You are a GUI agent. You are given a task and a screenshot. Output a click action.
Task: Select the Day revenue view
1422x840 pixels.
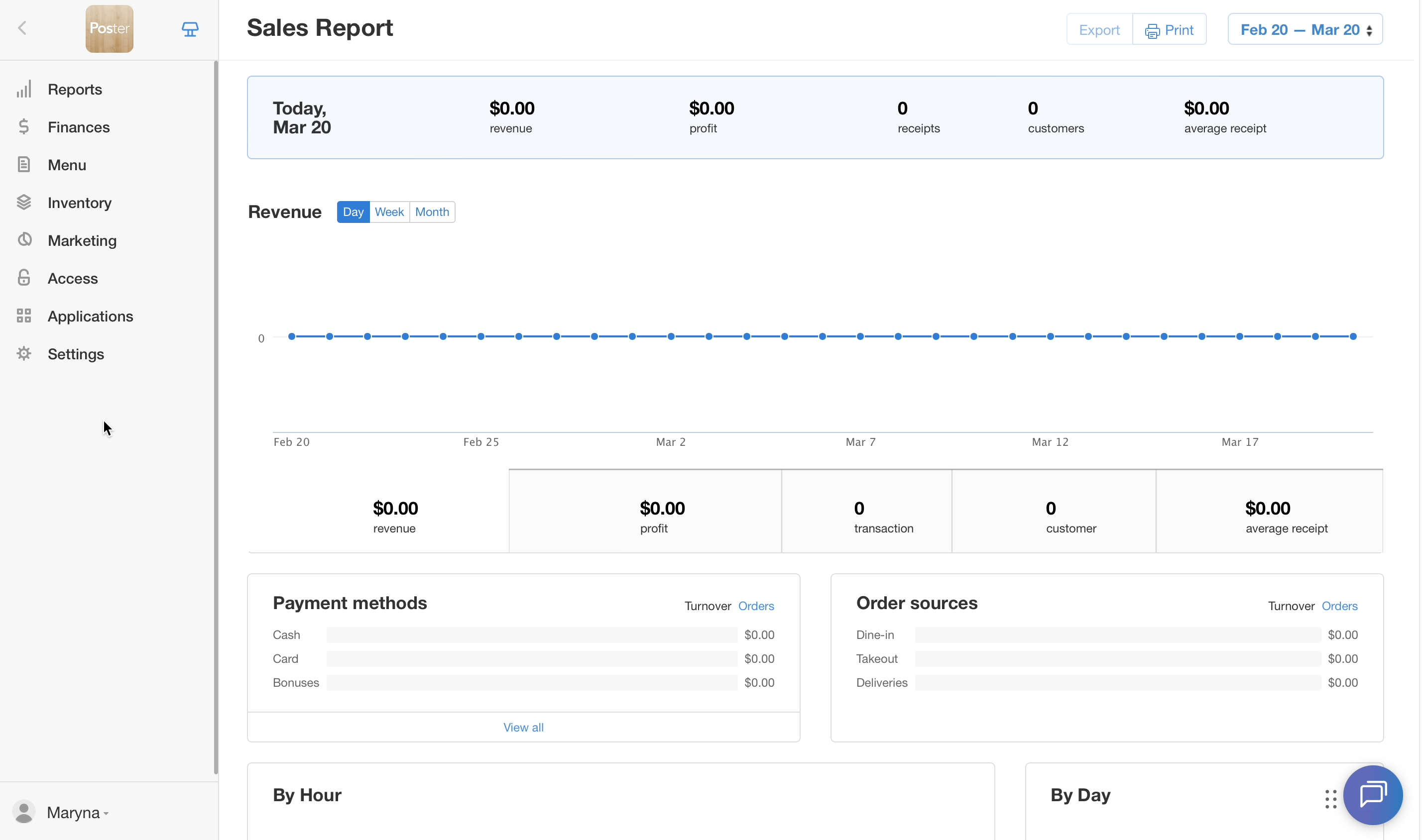353,211
